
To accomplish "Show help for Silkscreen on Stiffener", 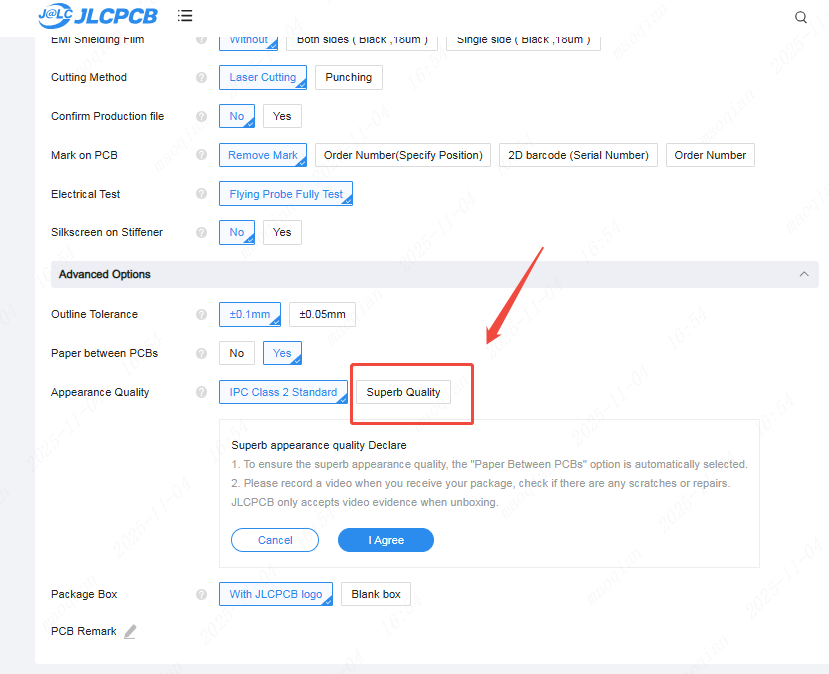I will coord(201,233).
